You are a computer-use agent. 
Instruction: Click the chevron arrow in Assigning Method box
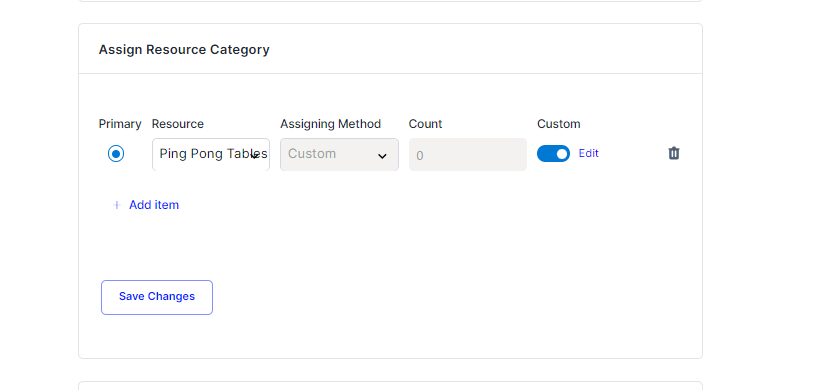pyautogui.click(x=383, y=156)
